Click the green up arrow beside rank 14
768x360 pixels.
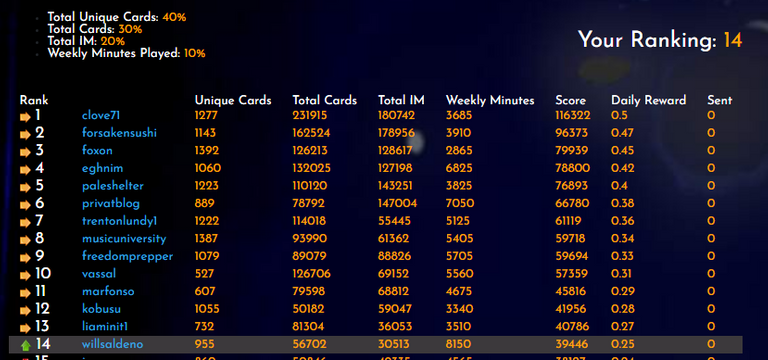[25, 346]
